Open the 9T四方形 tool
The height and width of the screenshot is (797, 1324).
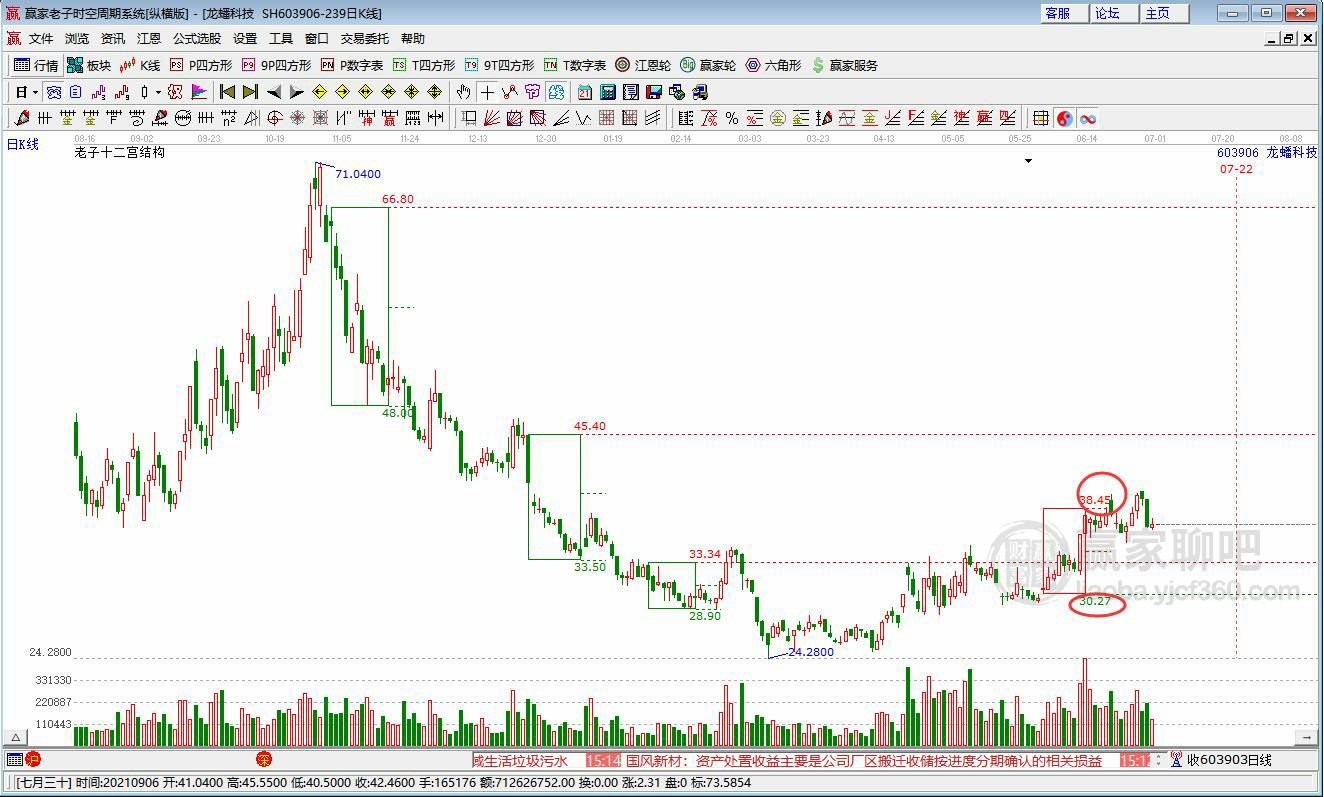(x=499, y=65)
